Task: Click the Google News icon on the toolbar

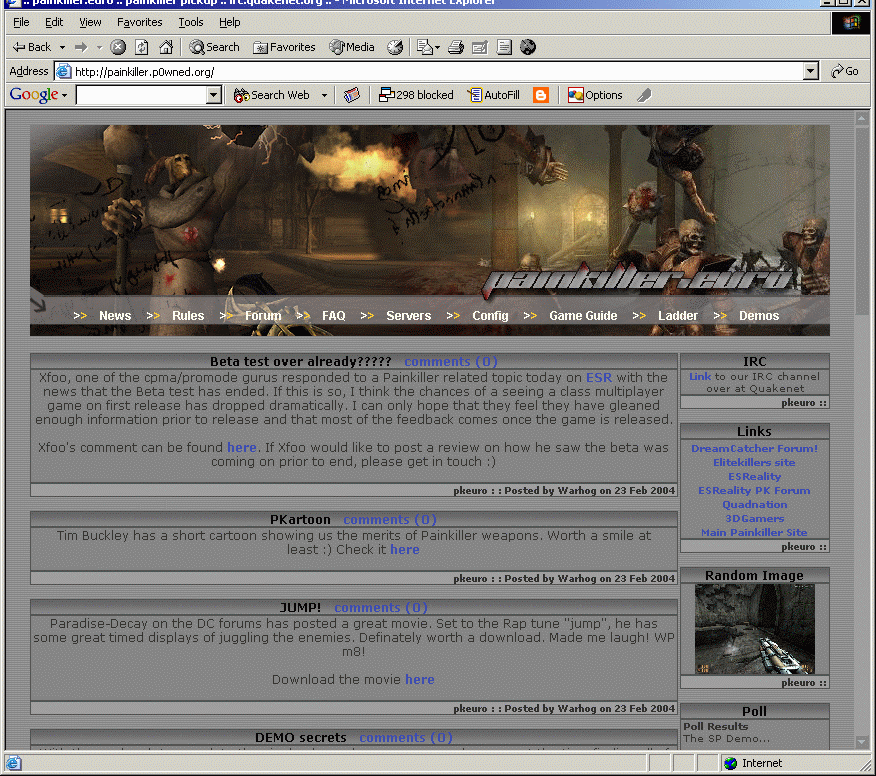Action: click(x=351, y=96)
